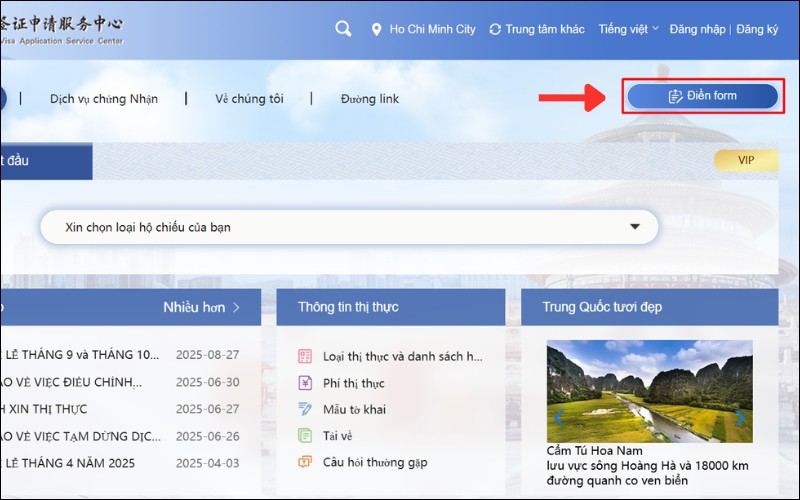Click the search magnifier icon
Image resolution: width=800 pixels, height=500 pixels.
[x=343, y=29]
